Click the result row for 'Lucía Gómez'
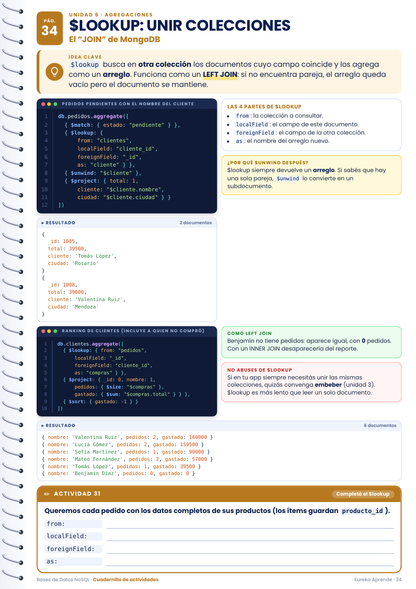 [x=123, y=444]
